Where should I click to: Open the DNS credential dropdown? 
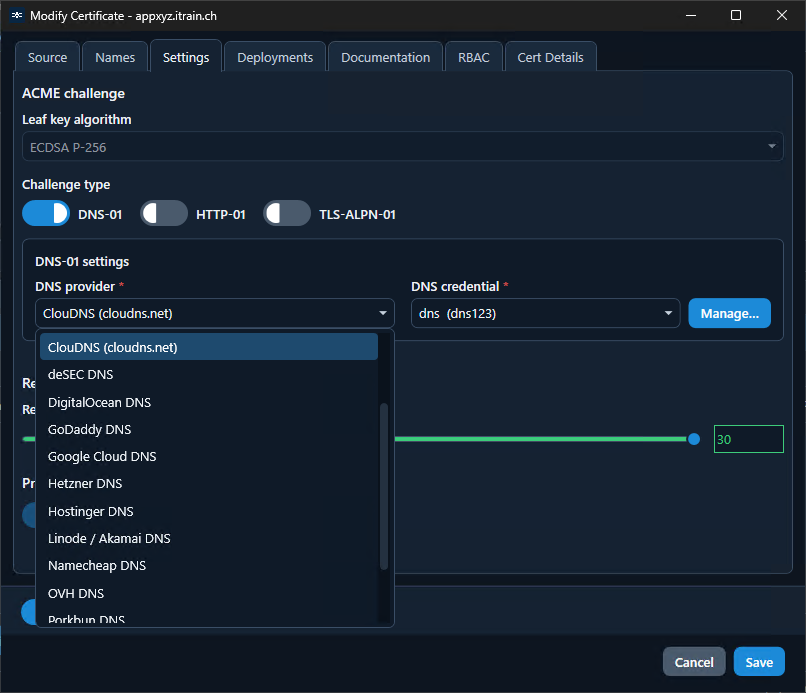[x=545, y=313]
